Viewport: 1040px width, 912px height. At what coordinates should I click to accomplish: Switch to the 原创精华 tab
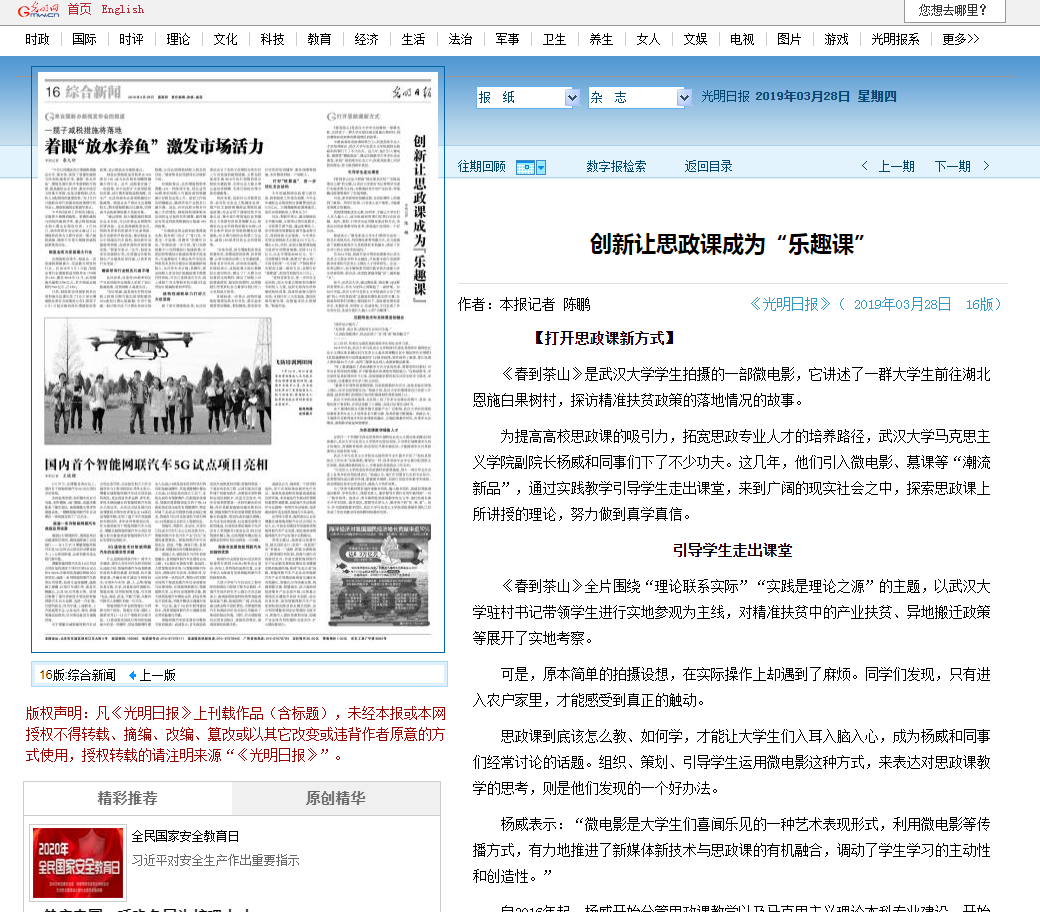pyautogui.click(x=336, y=799)
